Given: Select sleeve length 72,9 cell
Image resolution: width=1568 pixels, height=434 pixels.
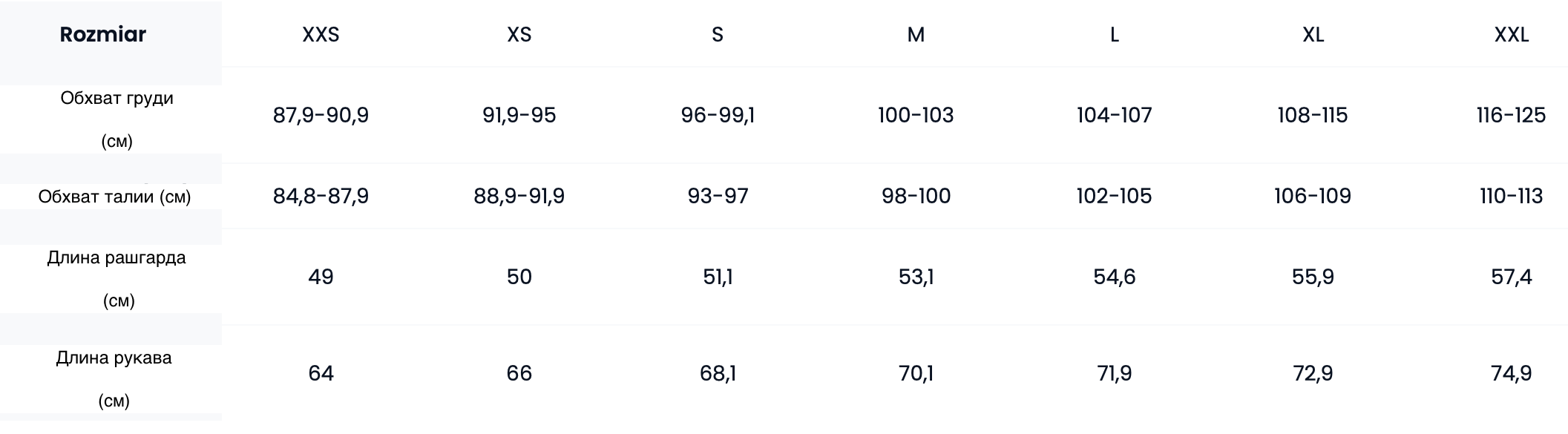Looking at the screenshot, I should point(1313,372).
